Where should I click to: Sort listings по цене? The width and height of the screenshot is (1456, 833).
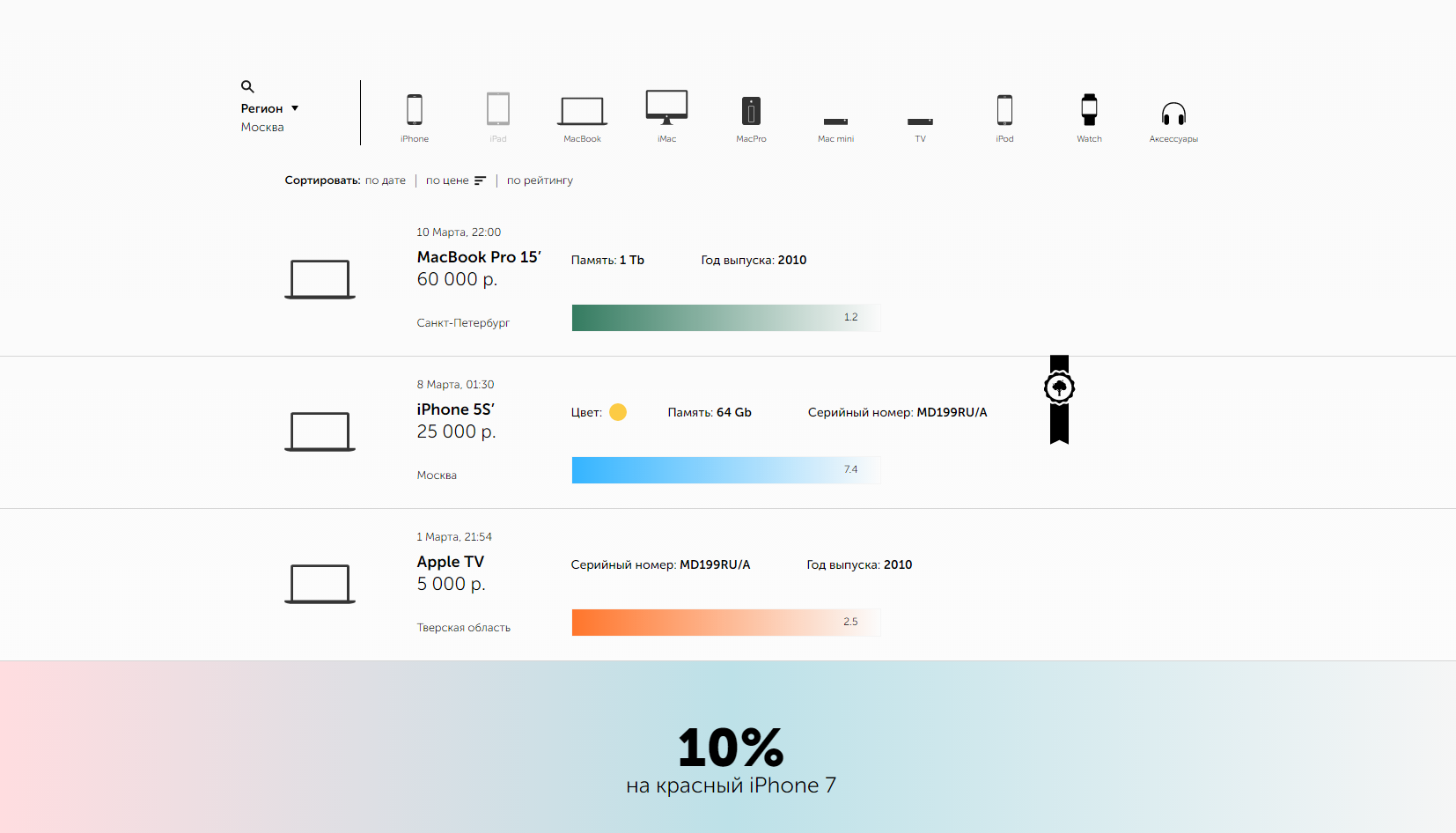tap(447, 181)
